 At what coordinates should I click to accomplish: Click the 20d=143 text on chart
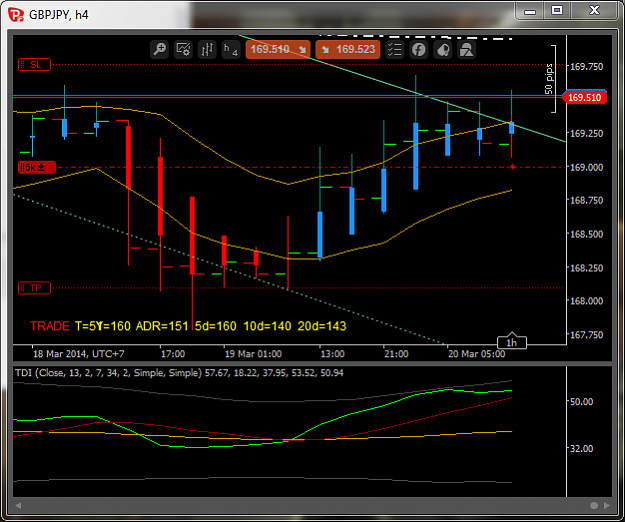coord(322,326)
